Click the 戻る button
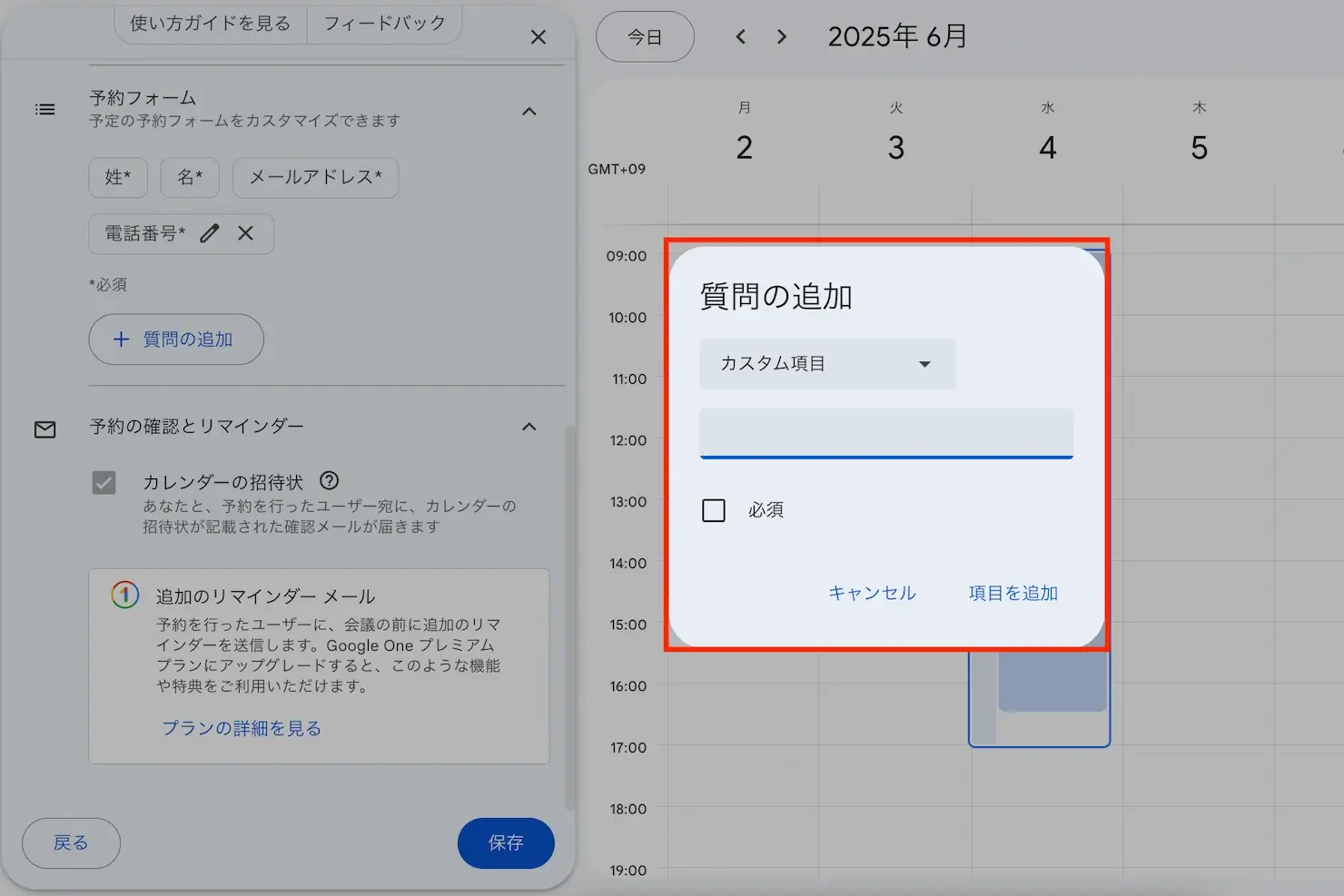Screen dimensions: 1344x896 coord(71,843)
